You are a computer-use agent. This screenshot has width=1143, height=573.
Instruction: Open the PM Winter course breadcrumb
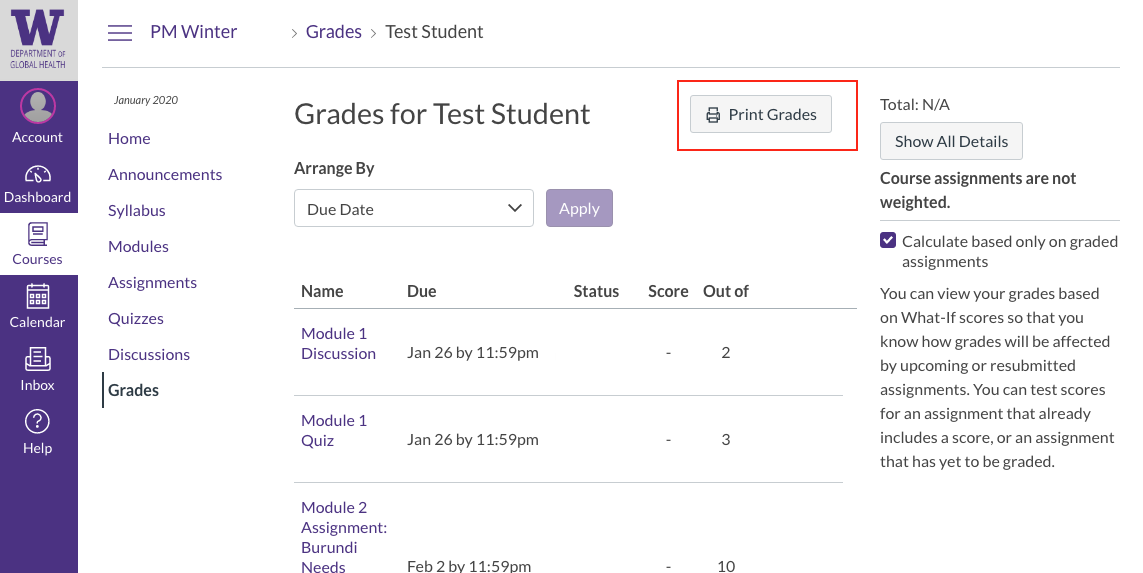coord(194,32)
